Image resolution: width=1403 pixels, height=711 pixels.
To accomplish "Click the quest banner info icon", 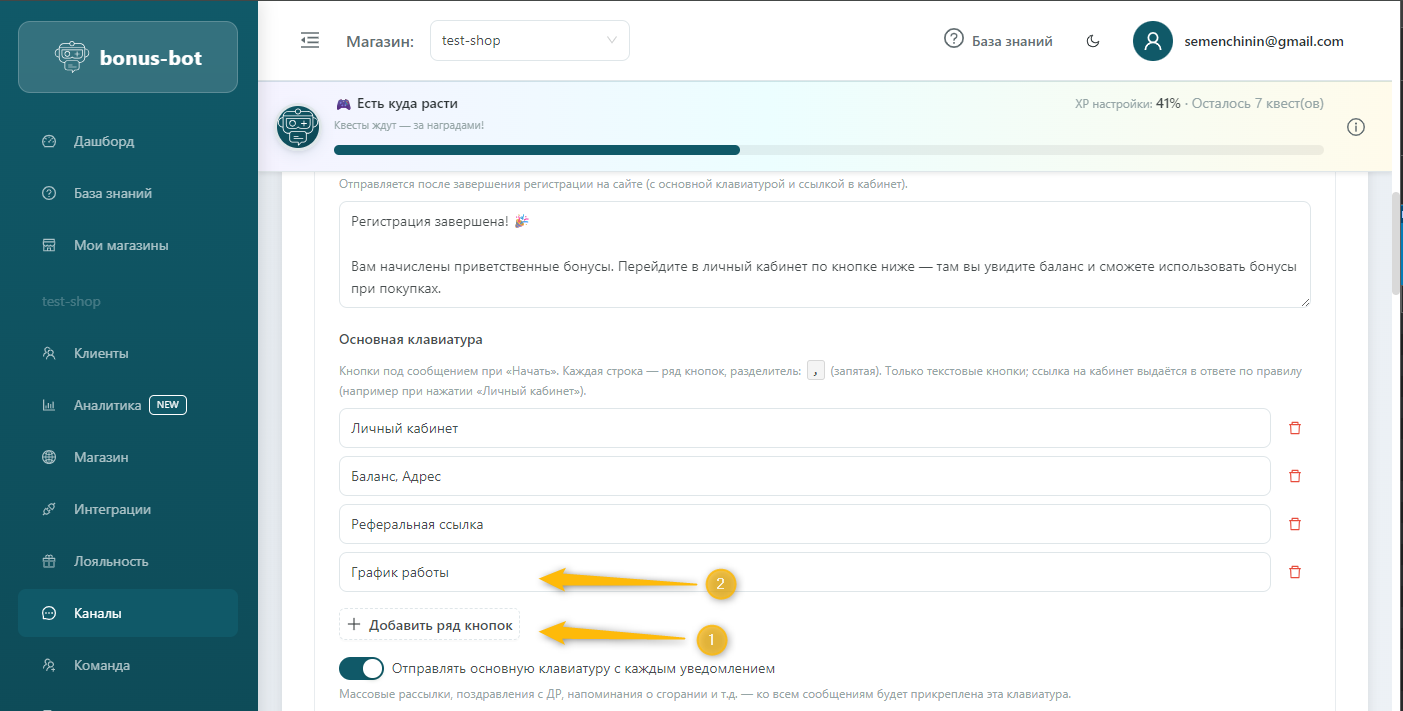I will (x=1356, y=127).
